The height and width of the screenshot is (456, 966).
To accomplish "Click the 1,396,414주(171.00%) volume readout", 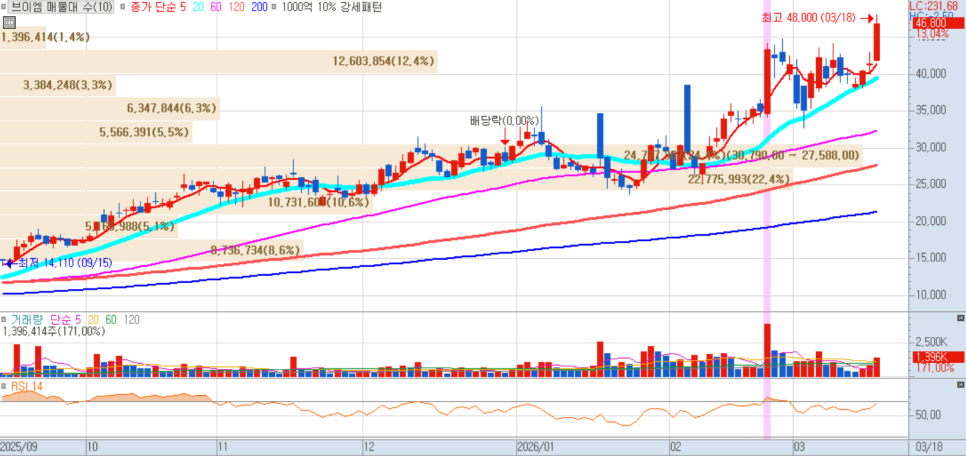I will [x=54, y=332].
